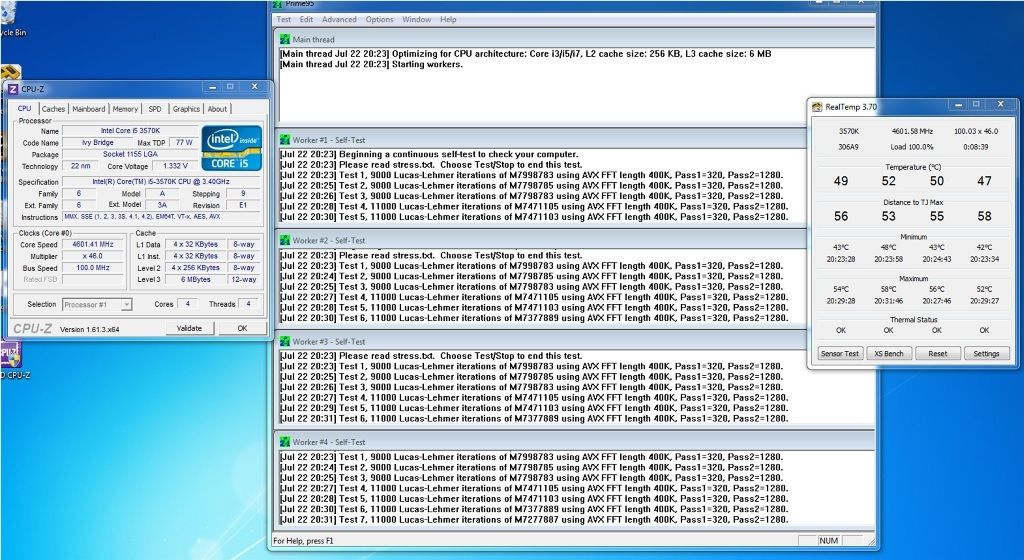Image resolution: width=1024 pixels, height=560 pixels.
Task: Switch to the Caches tab in CPU-Z
Action: (54, 109)
